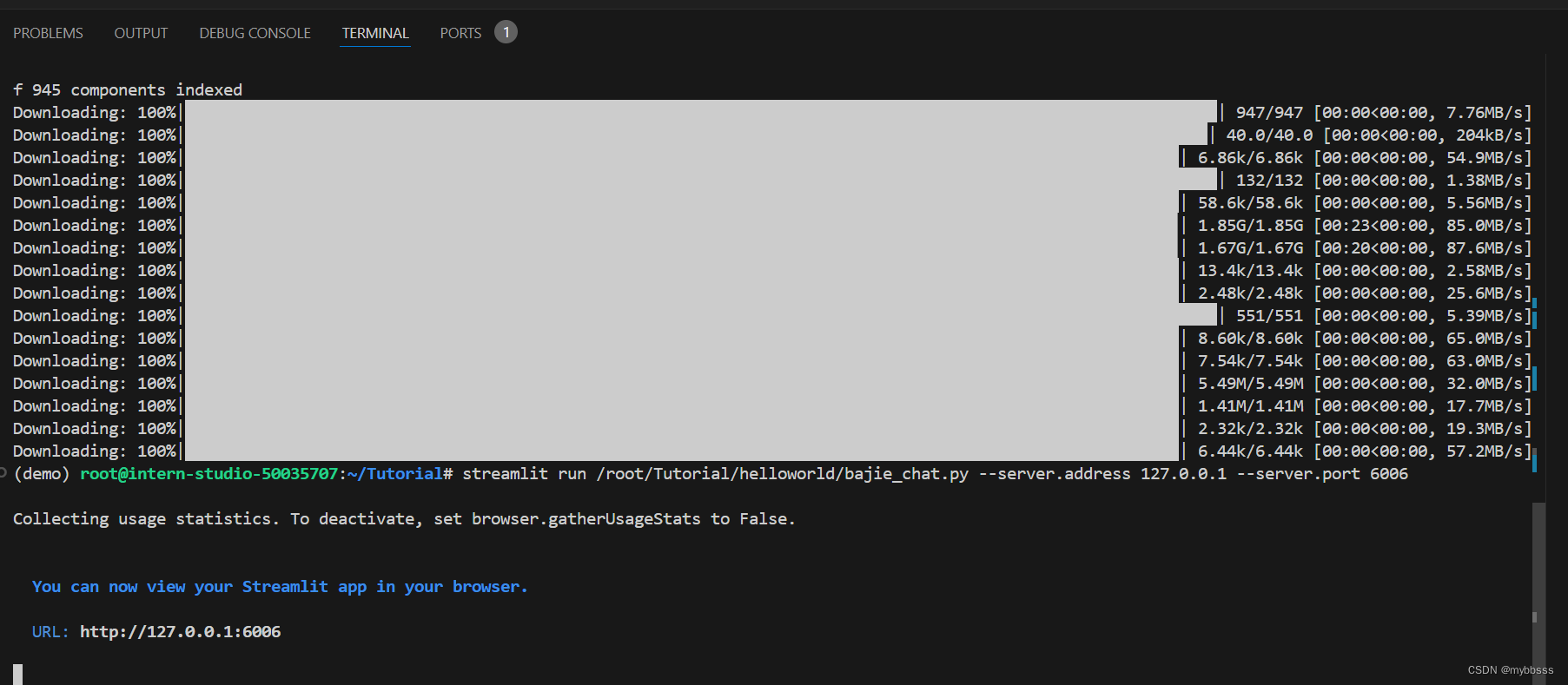The width and height of the screenshot is (1568, 685).
Task: Click the 'Collecting usage statistics' line
Action: [x=404, y=518]
